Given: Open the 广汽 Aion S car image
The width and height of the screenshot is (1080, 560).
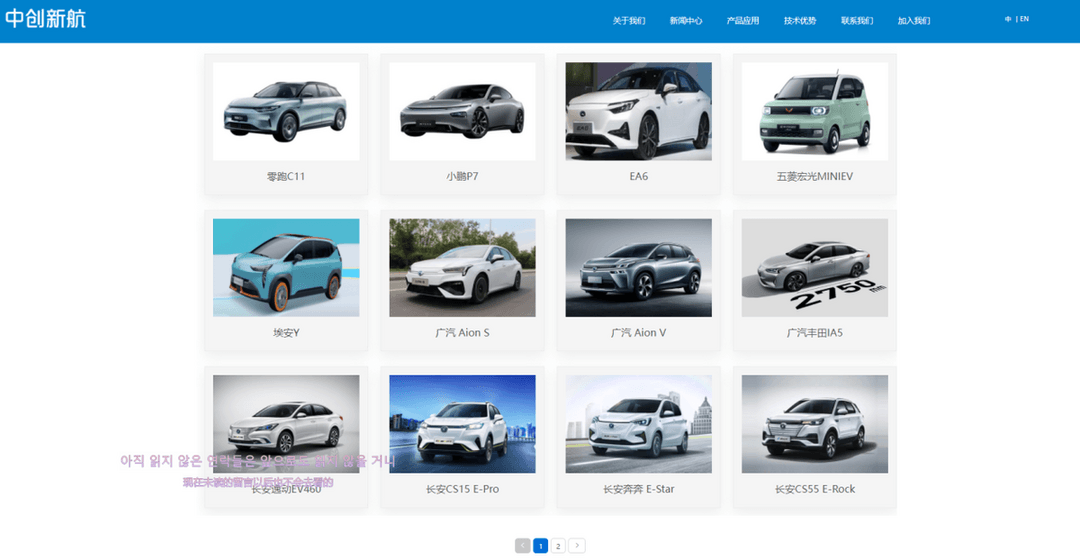Looking at the screenshot, I should [462, 268].
